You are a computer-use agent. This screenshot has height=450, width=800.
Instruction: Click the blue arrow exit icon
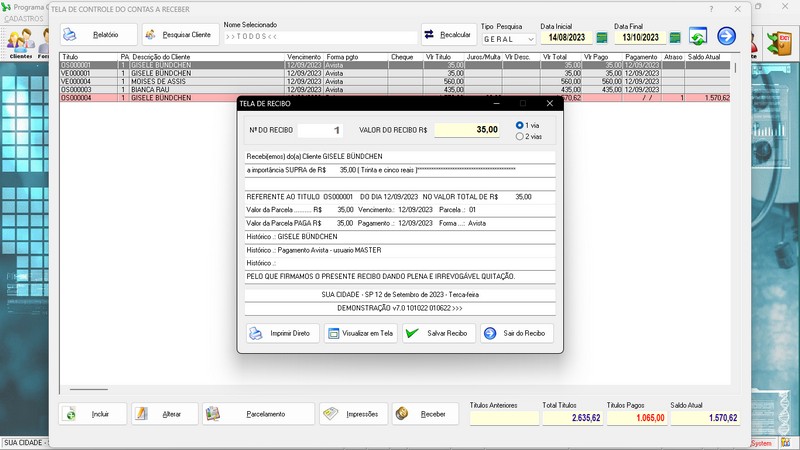click(726, 36)
